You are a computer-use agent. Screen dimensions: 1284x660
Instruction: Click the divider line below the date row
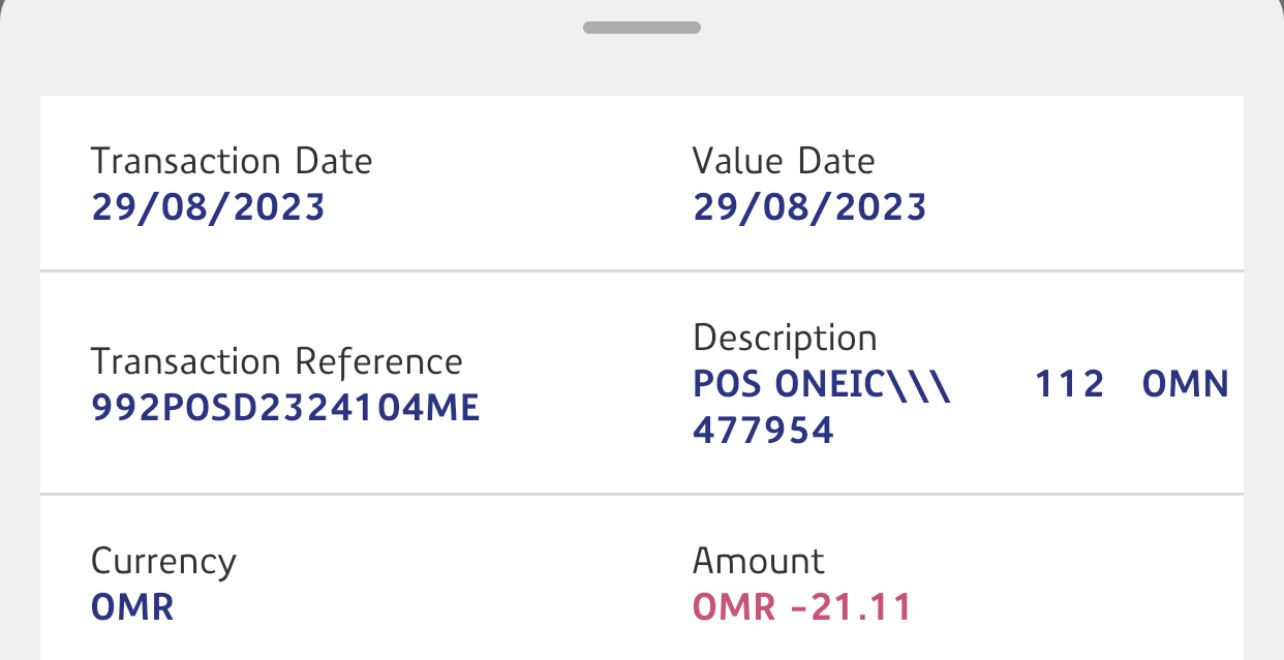pos(641,270)
